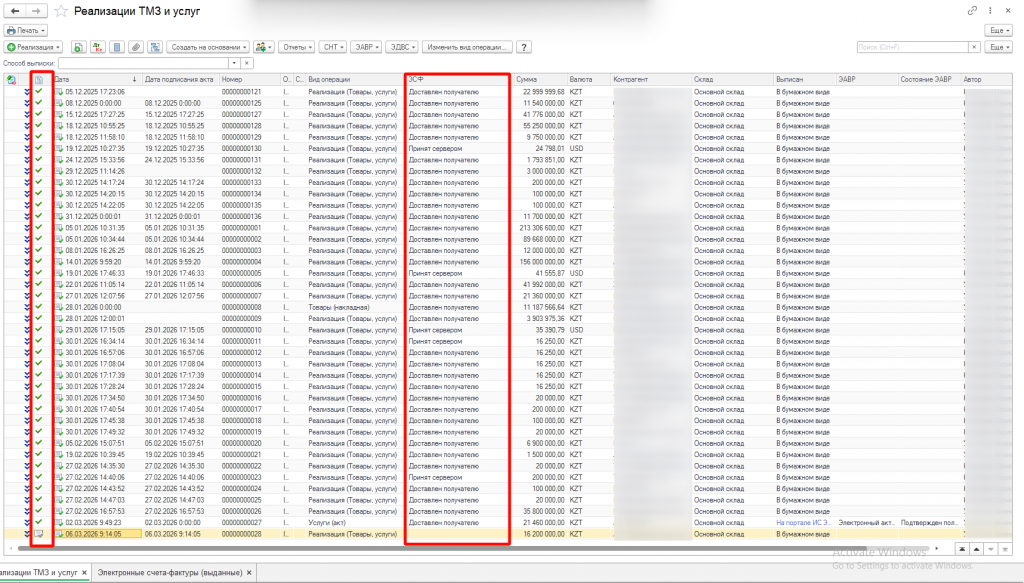Sort by the Дата подписания акта column header

point(179,80)
